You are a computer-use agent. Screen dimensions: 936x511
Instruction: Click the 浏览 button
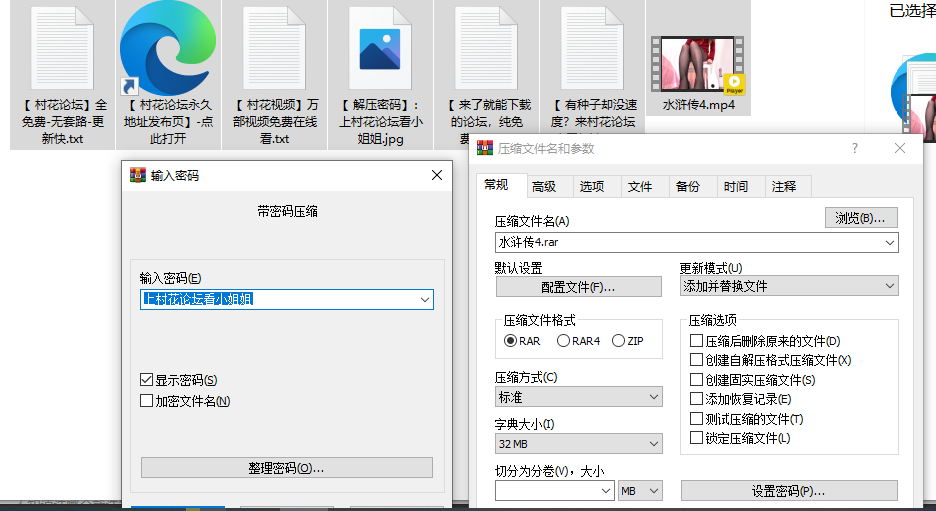861,218
